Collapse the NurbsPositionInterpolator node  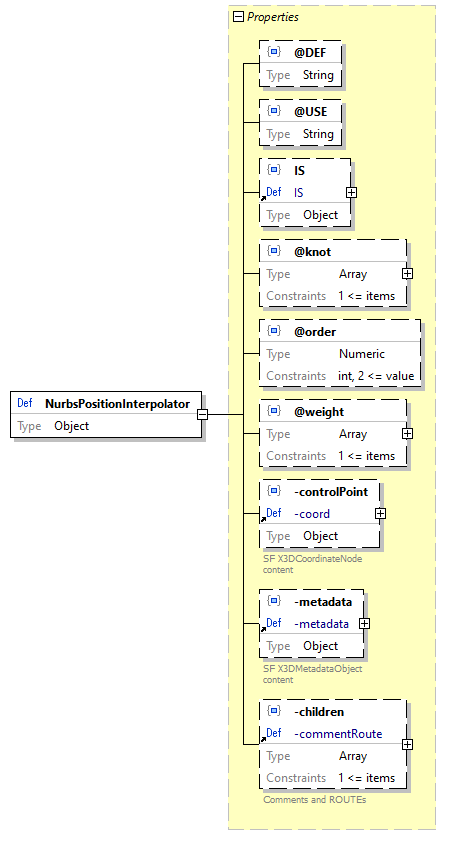202,414
